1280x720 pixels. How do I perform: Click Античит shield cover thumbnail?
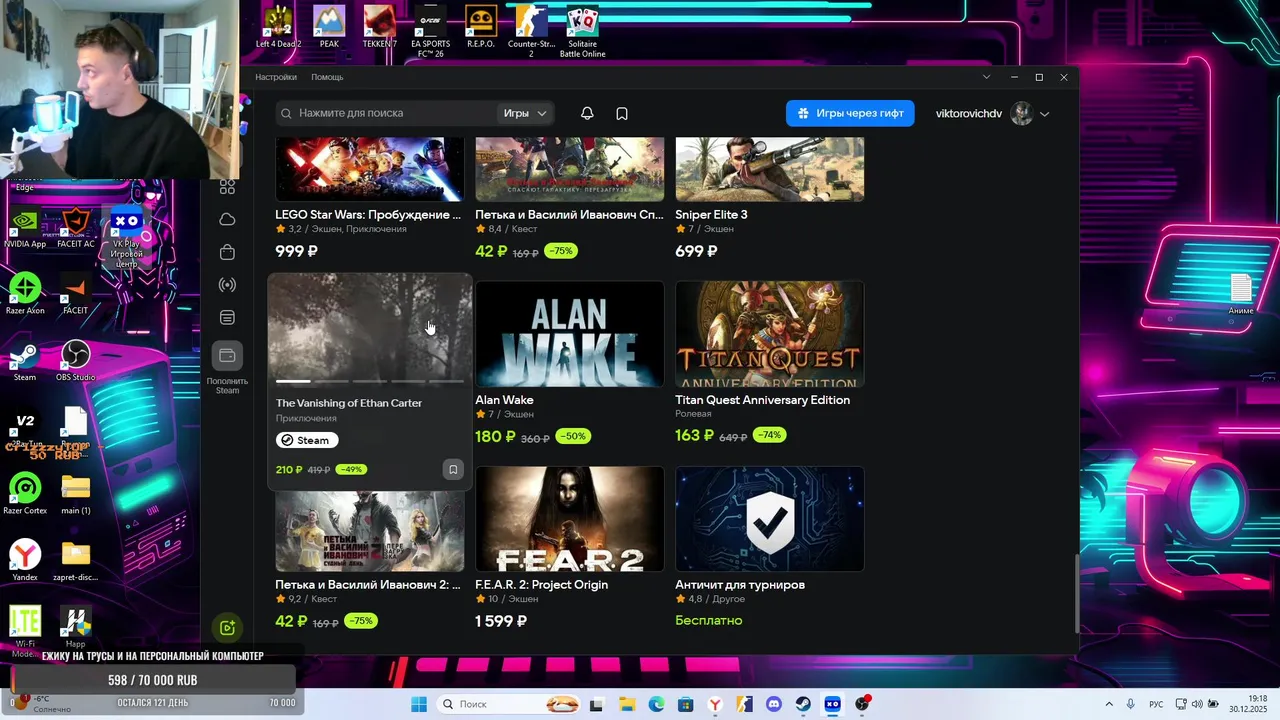point(770,519)
